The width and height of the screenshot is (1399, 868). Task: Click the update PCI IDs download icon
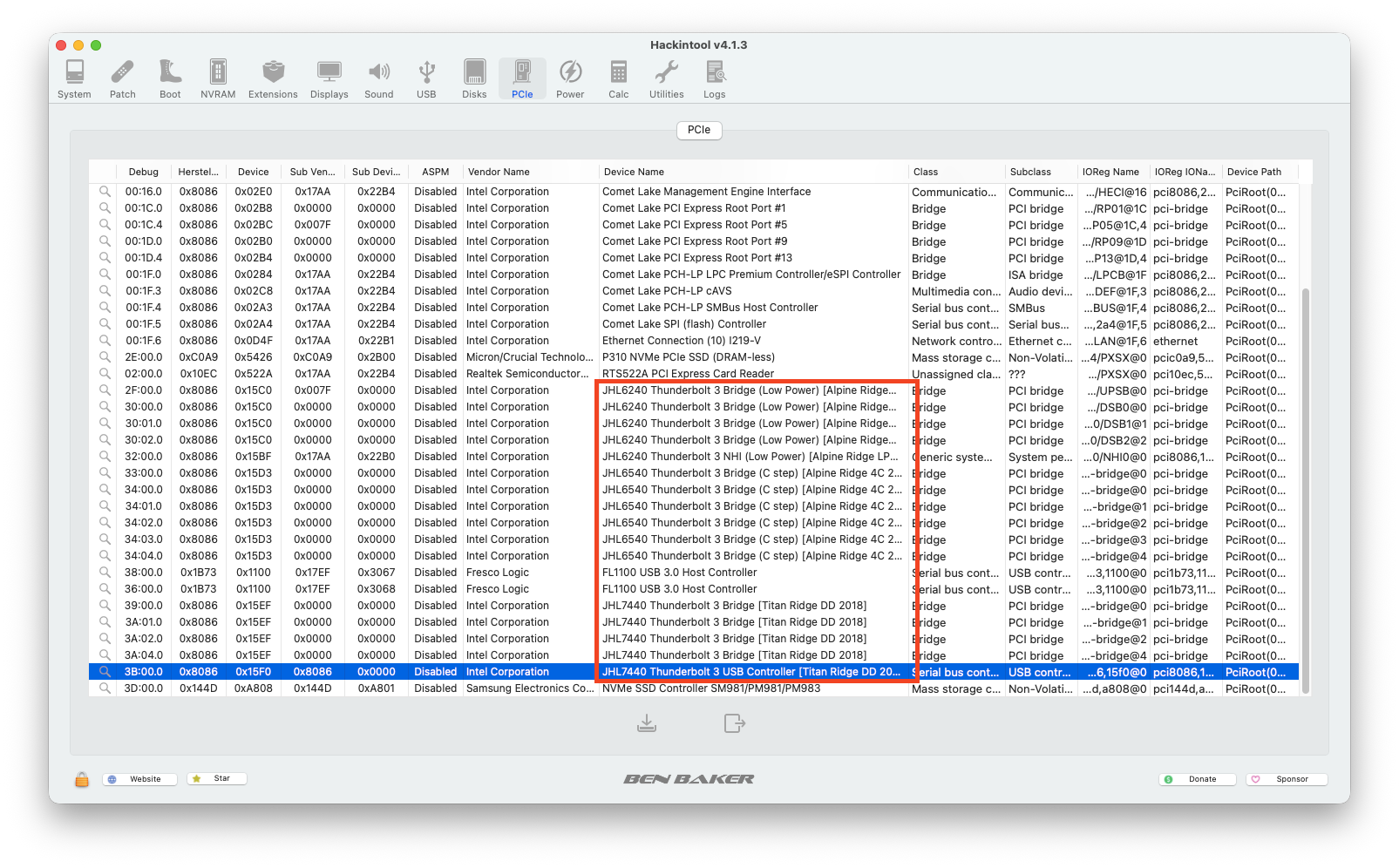tap(647, 723)
